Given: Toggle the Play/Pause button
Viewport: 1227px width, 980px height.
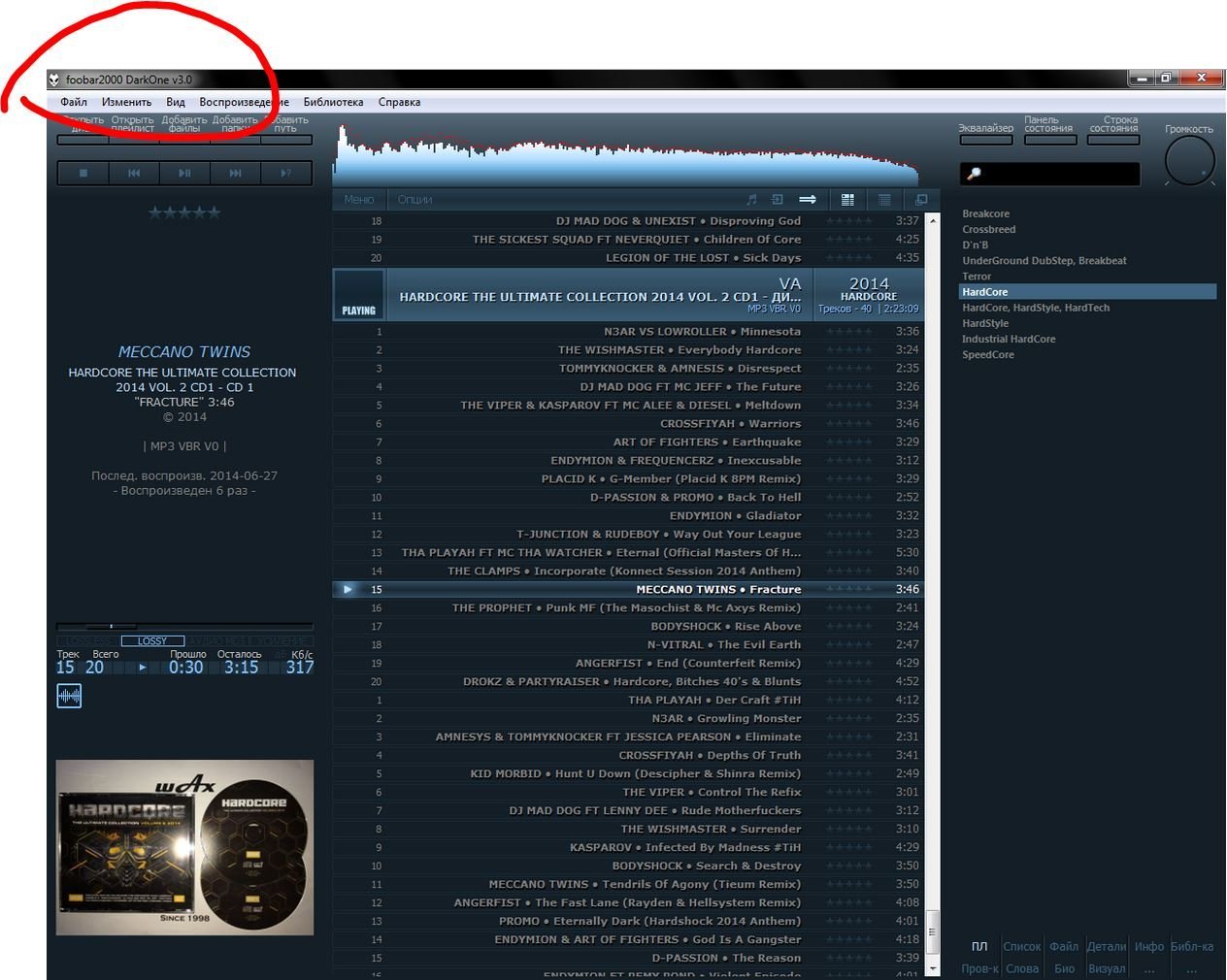Looking at the screenshot, I should click(184, 173).
